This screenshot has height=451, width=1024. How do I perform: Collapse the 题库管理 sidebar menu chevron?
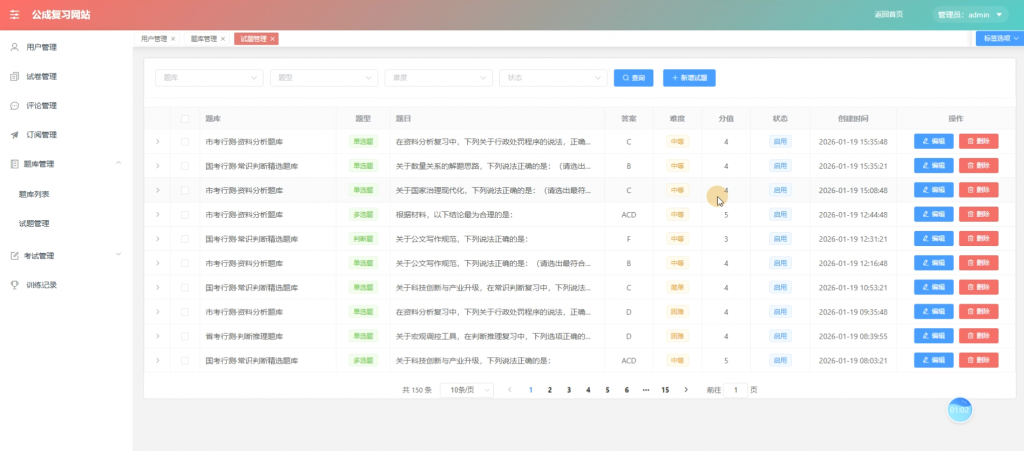[118, 163]
